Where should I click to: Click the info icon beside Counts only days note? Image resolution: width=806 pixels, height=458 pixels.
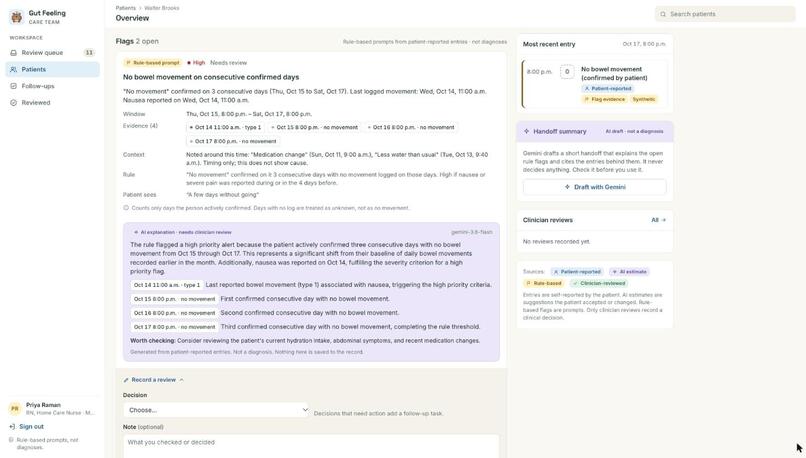[126, 208]
